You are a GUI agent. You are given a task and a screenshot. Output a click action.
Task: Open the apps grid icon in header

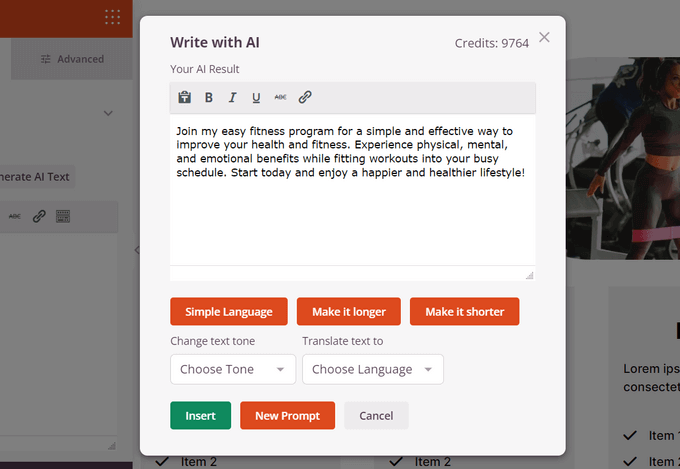click(x=112, y=17)
